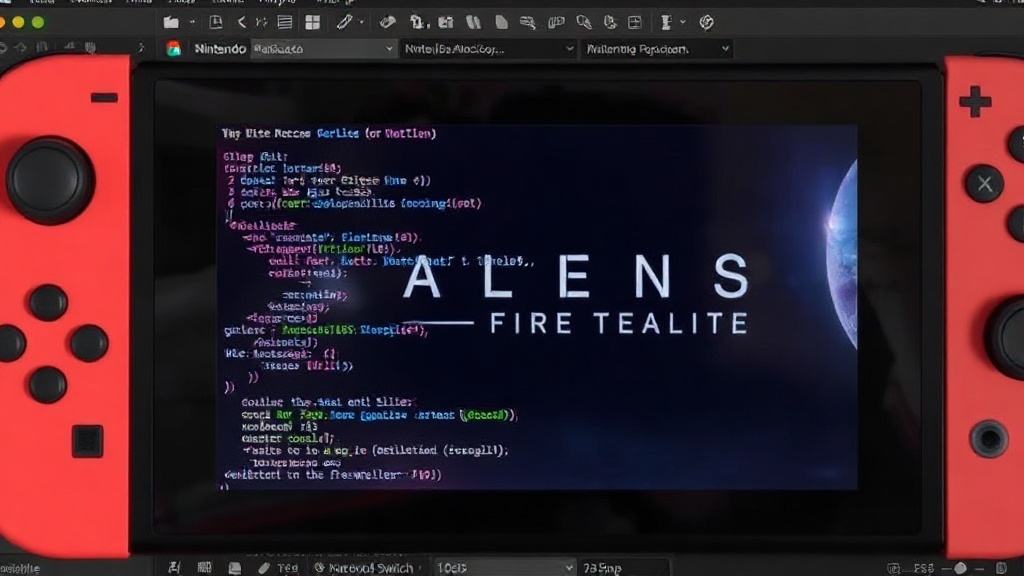Click the X button on right Joy-Con
This screenshot has height=576, width=1024.
coord(985,184)
